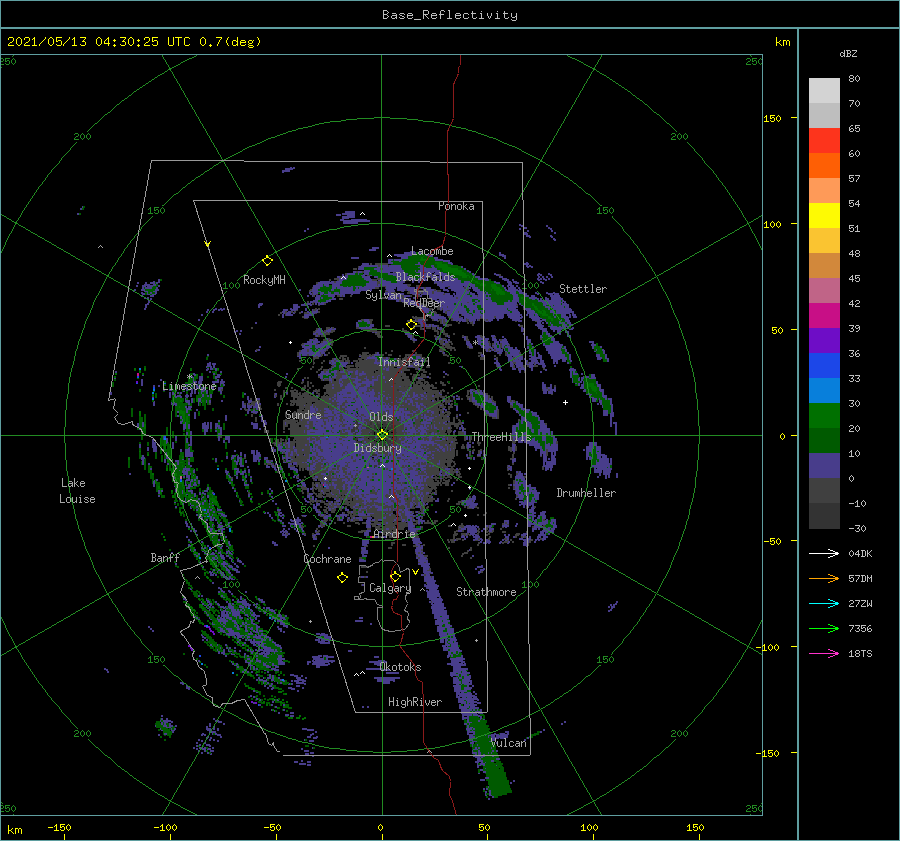The image size is (900, 841).
Task: Pick the slate purple swatch above 0
Action: tap(824, 465)
